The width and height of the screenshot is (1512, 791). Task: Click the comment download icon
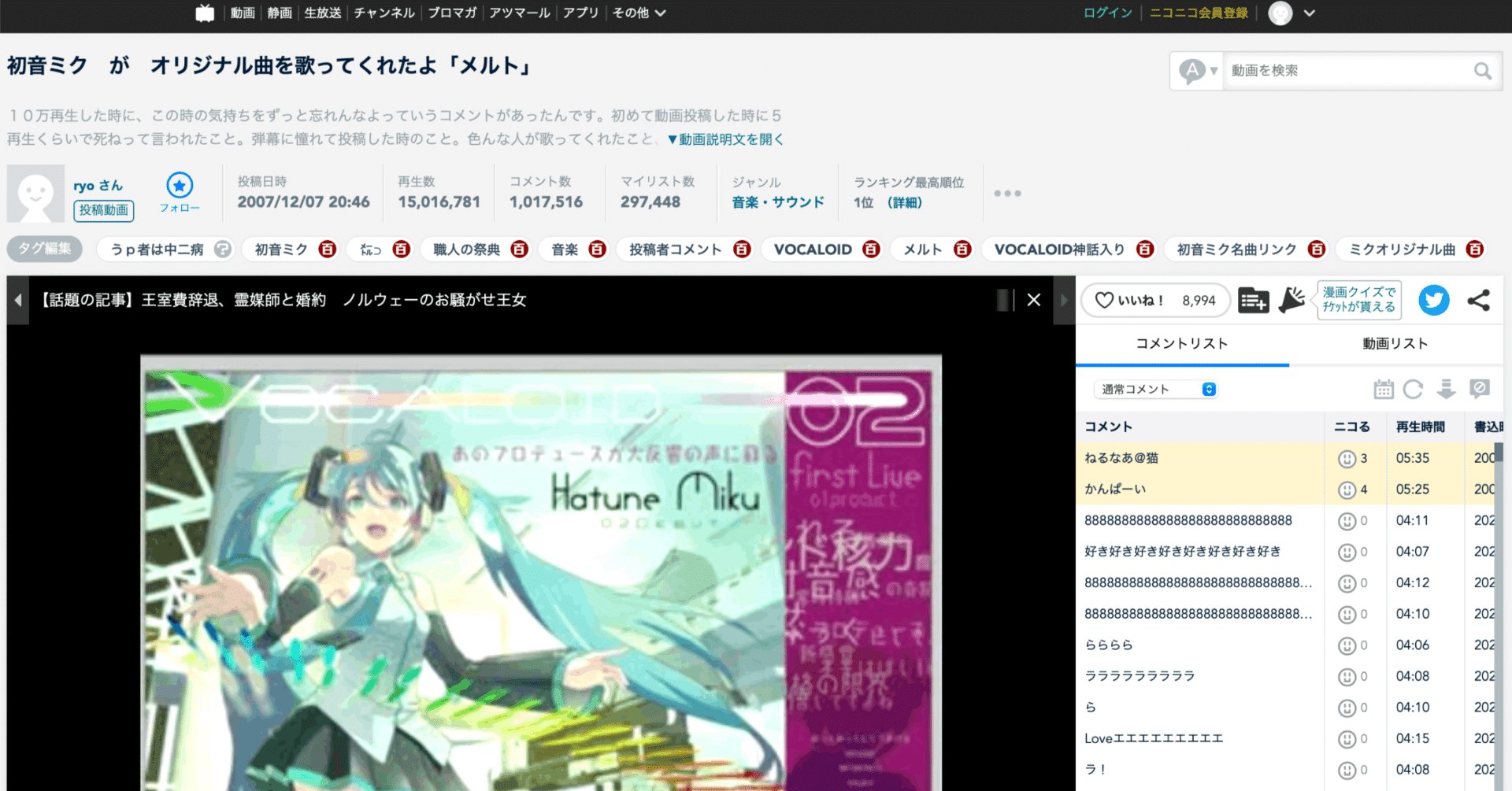[1447, 389]
